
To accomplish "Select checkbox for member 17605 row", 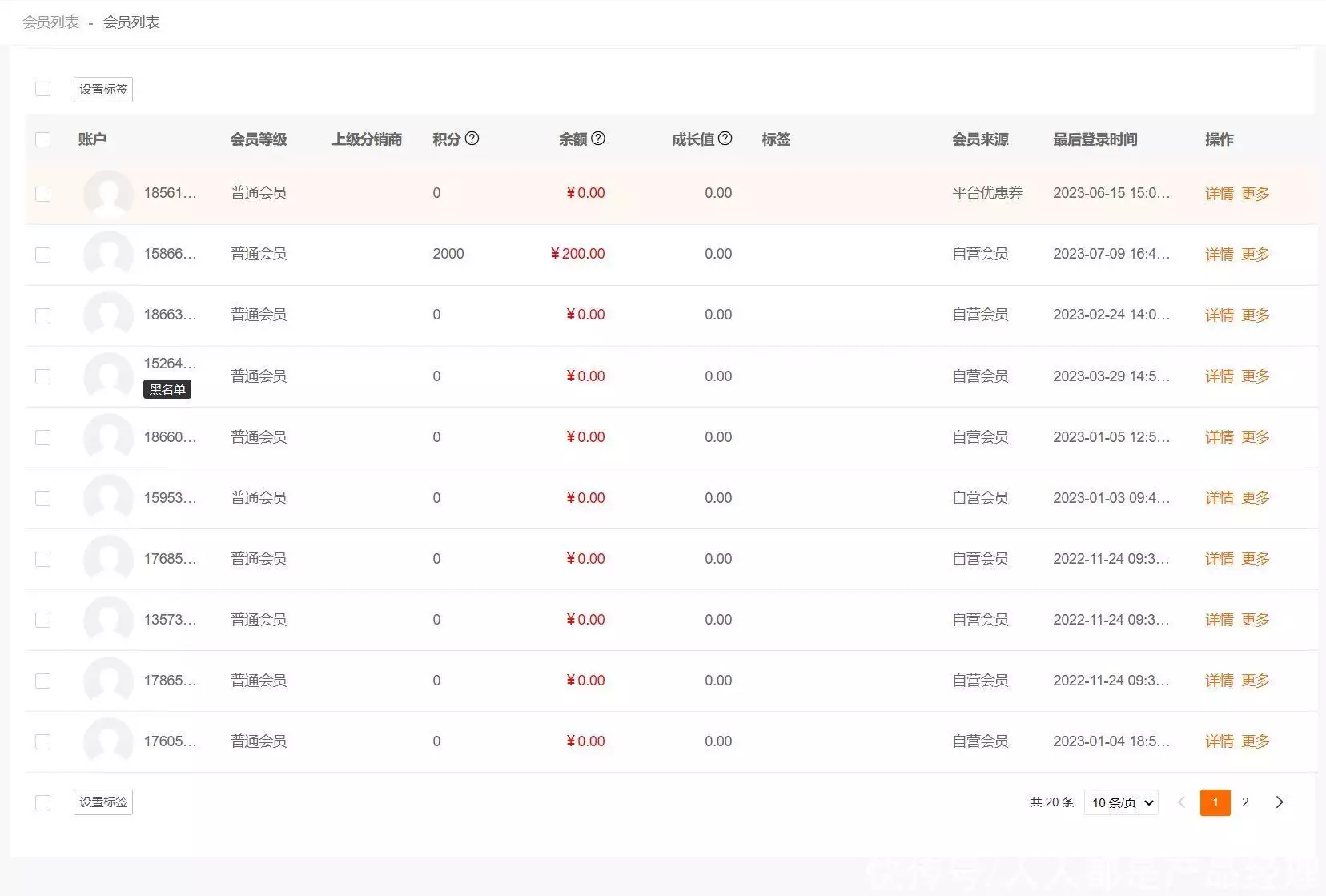I will [43, 741].
